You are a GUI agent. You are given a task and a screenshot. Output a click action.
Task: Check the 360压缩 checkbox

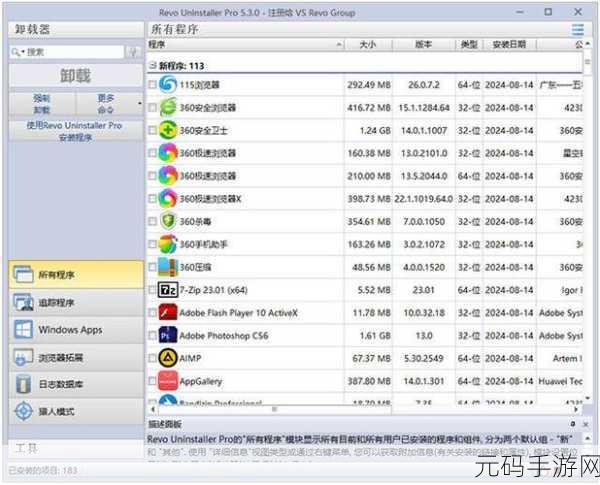[x=152, y=267]
